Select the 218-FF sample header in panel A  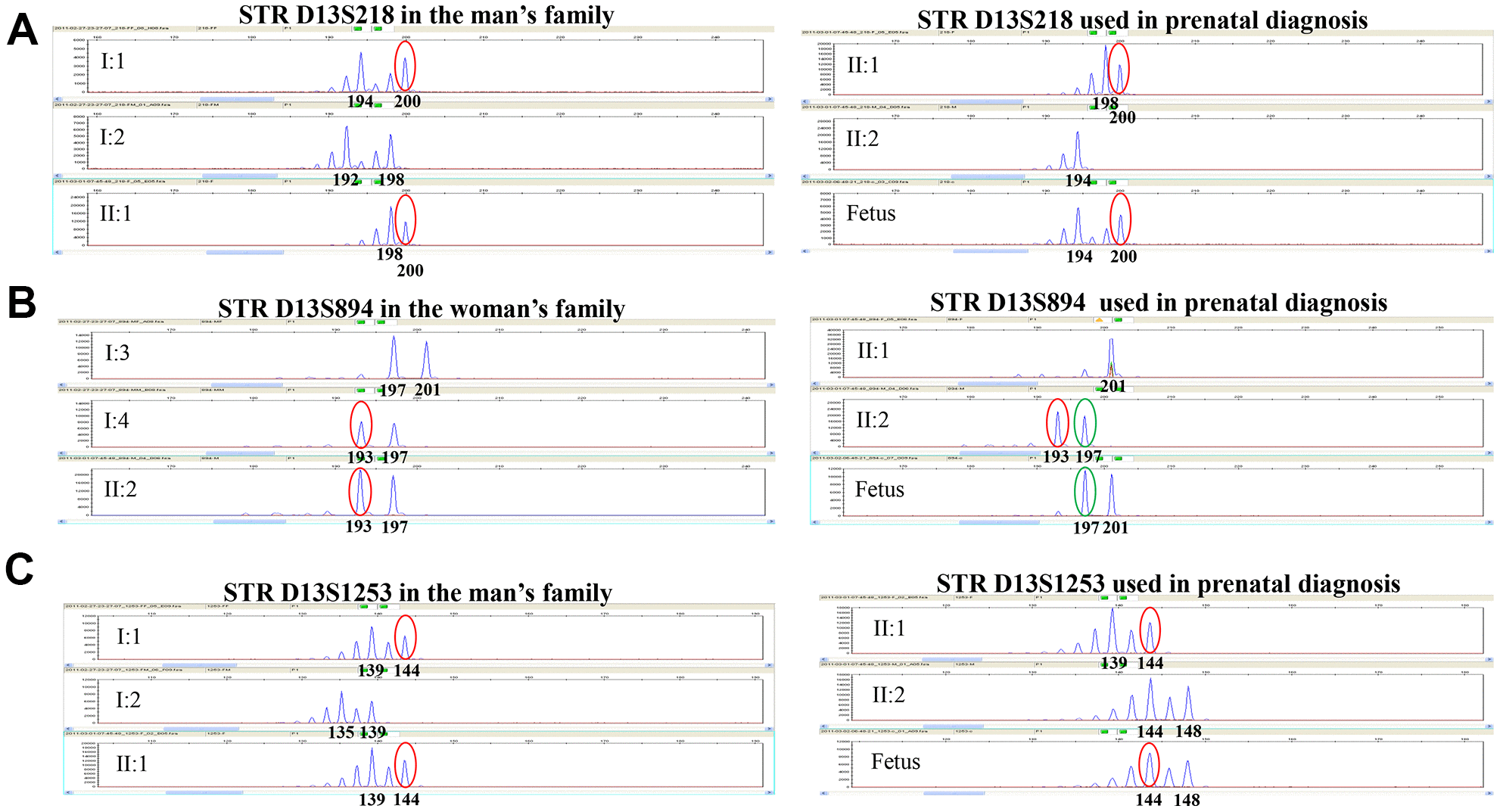[207, 28]
